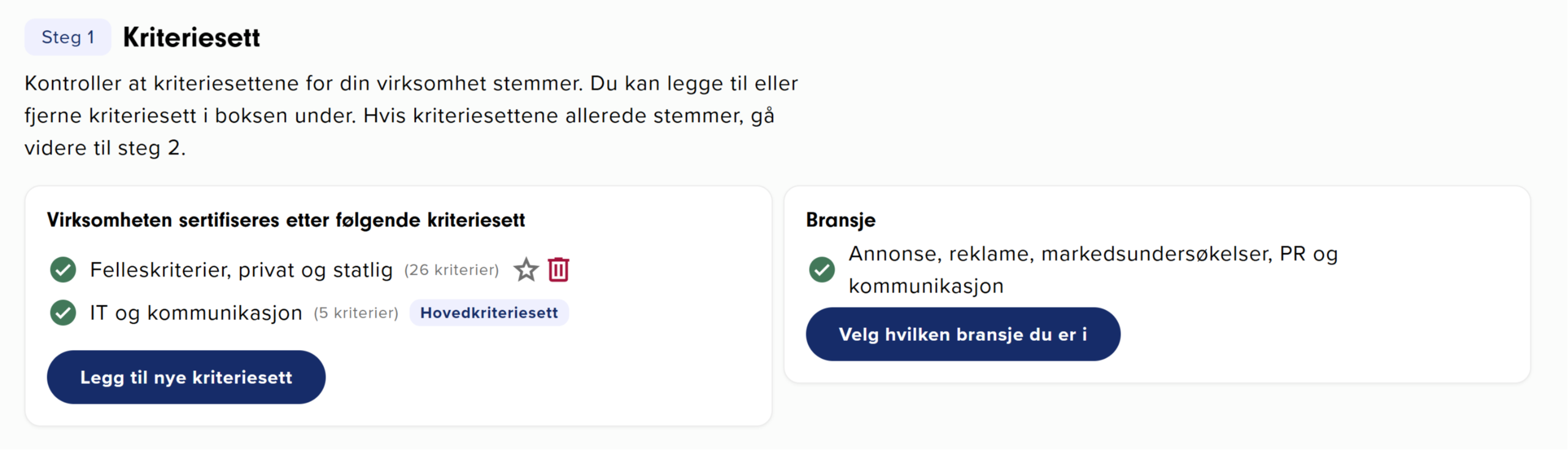
Task: Click the Kriteriesett heading
Action: pyautogui.click(x=191, y=37)
